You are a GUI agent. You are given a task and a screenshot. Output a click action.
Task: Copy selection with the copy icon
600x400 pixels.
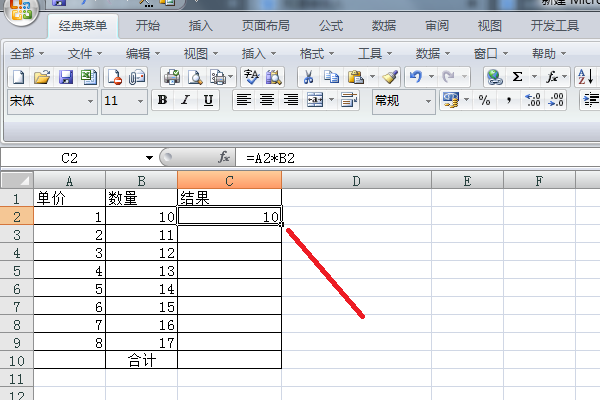tap(331, 77)
